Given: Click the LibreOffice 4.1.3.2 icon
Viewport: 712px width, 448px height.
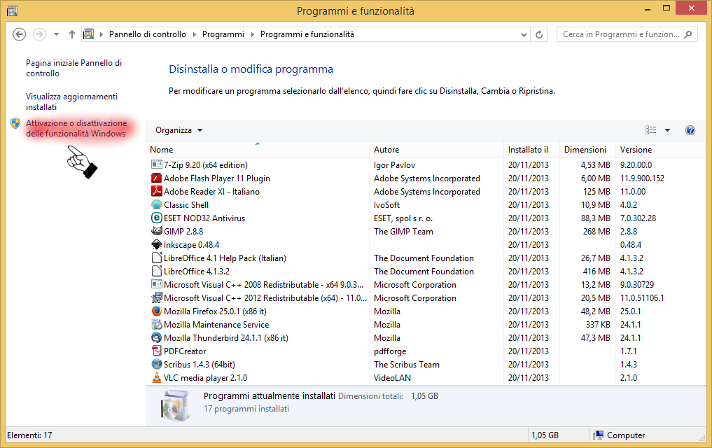Looking at the screenshot, I should tap(157, 271).
